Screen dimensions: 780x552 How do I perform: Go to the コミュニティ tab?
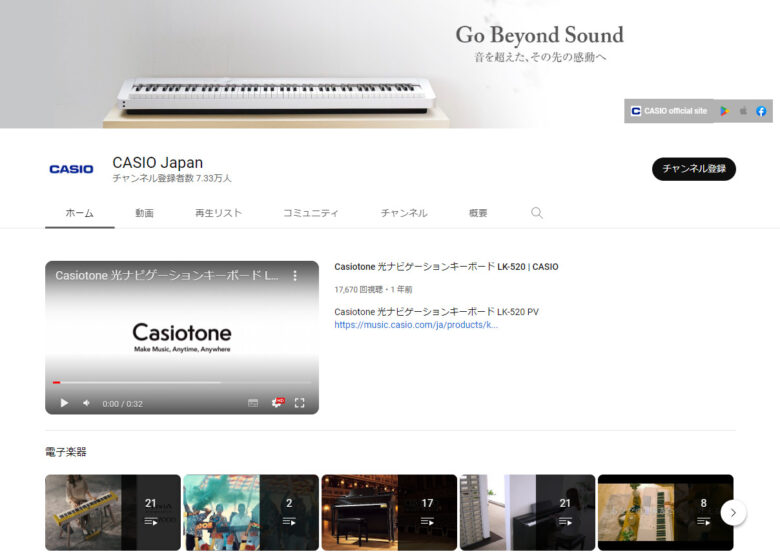(310, 213)
